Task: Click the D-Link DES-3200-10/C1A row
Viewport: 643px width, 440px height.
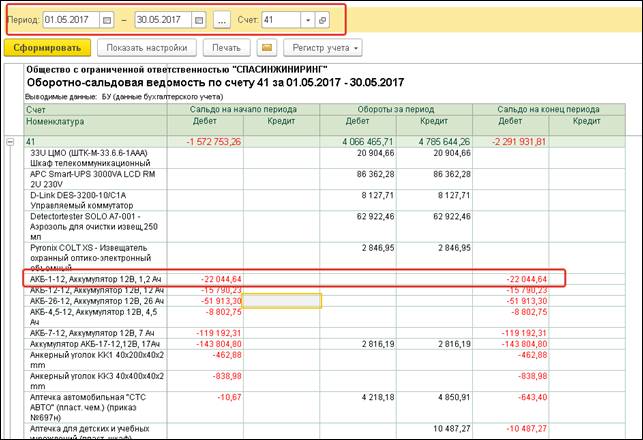Action: click(x=80, y=202)
